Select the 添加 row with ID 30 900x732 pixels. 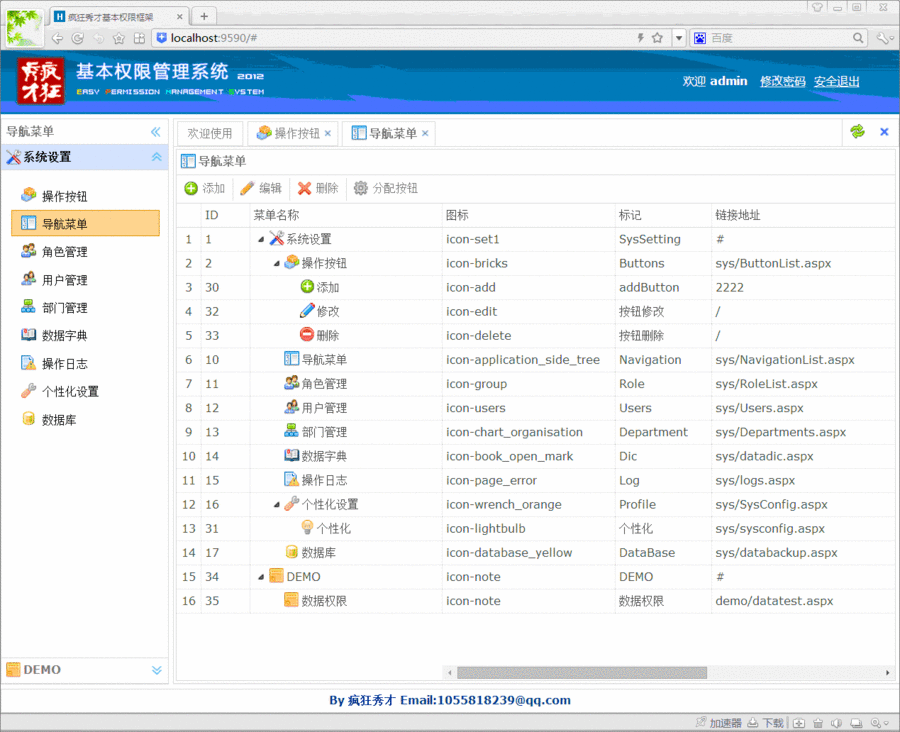[x=535, y=287]
